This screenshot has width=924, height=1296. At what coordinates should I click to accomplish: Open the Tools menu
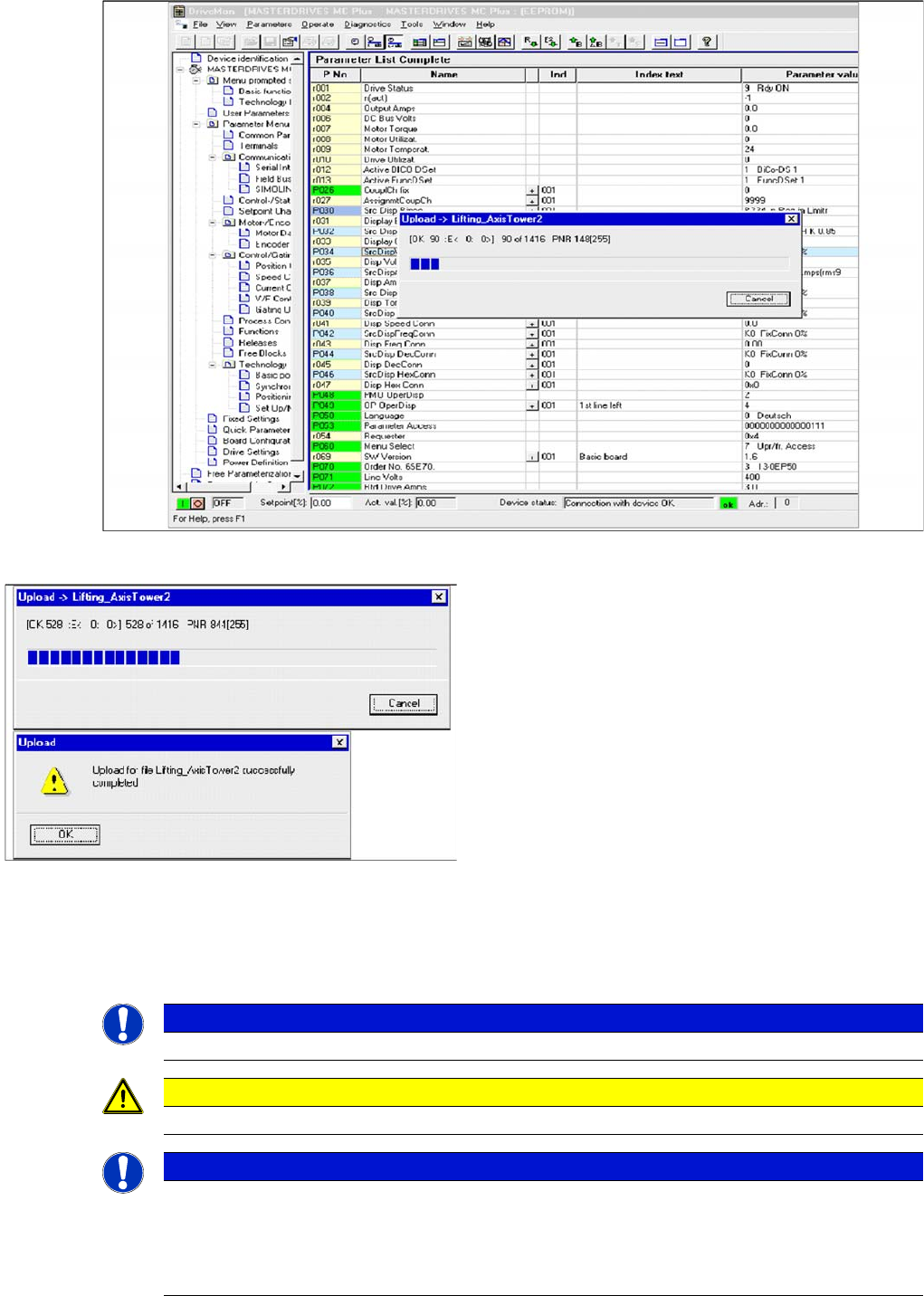(412, 24)
